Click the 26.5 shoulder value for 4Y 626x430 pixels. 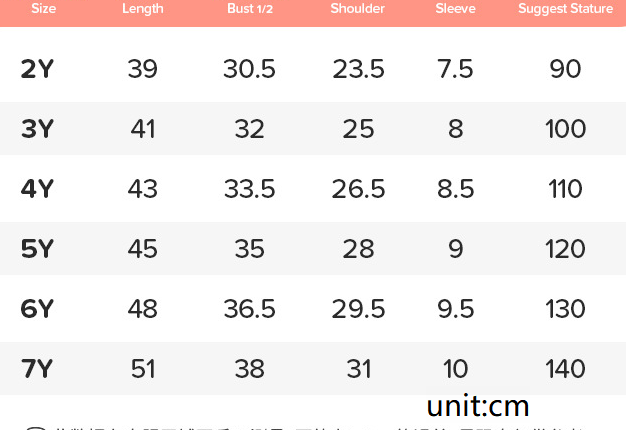[358, 188]
